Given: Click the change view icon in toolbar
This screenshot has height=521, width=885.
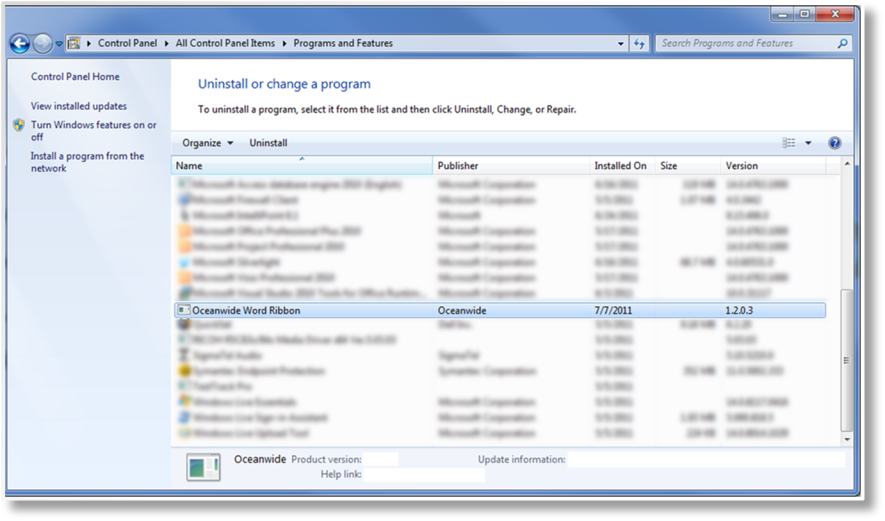Looking at the screenshot, I should click(789, 143).
